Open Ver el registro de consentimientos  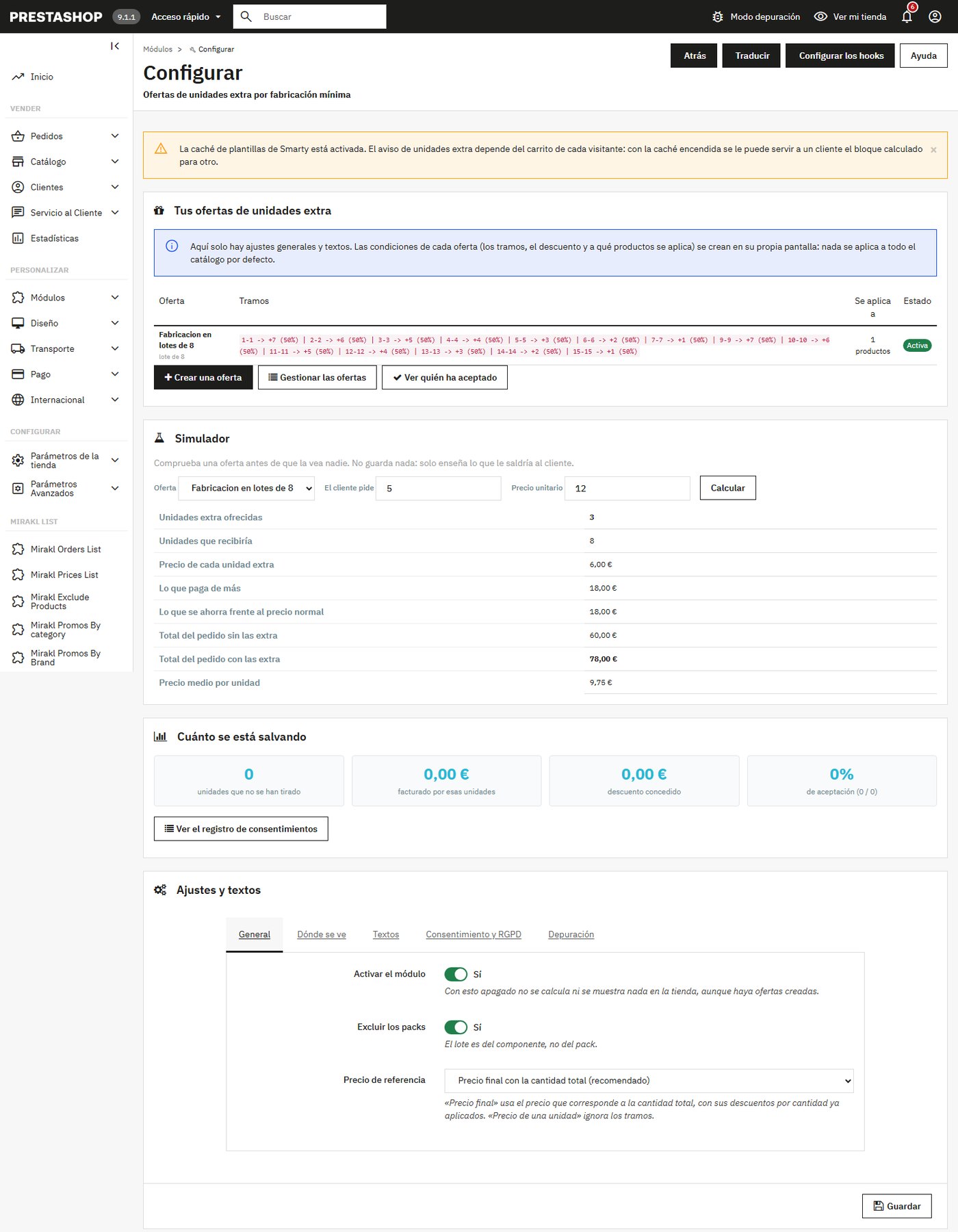(x=241, y=829)
